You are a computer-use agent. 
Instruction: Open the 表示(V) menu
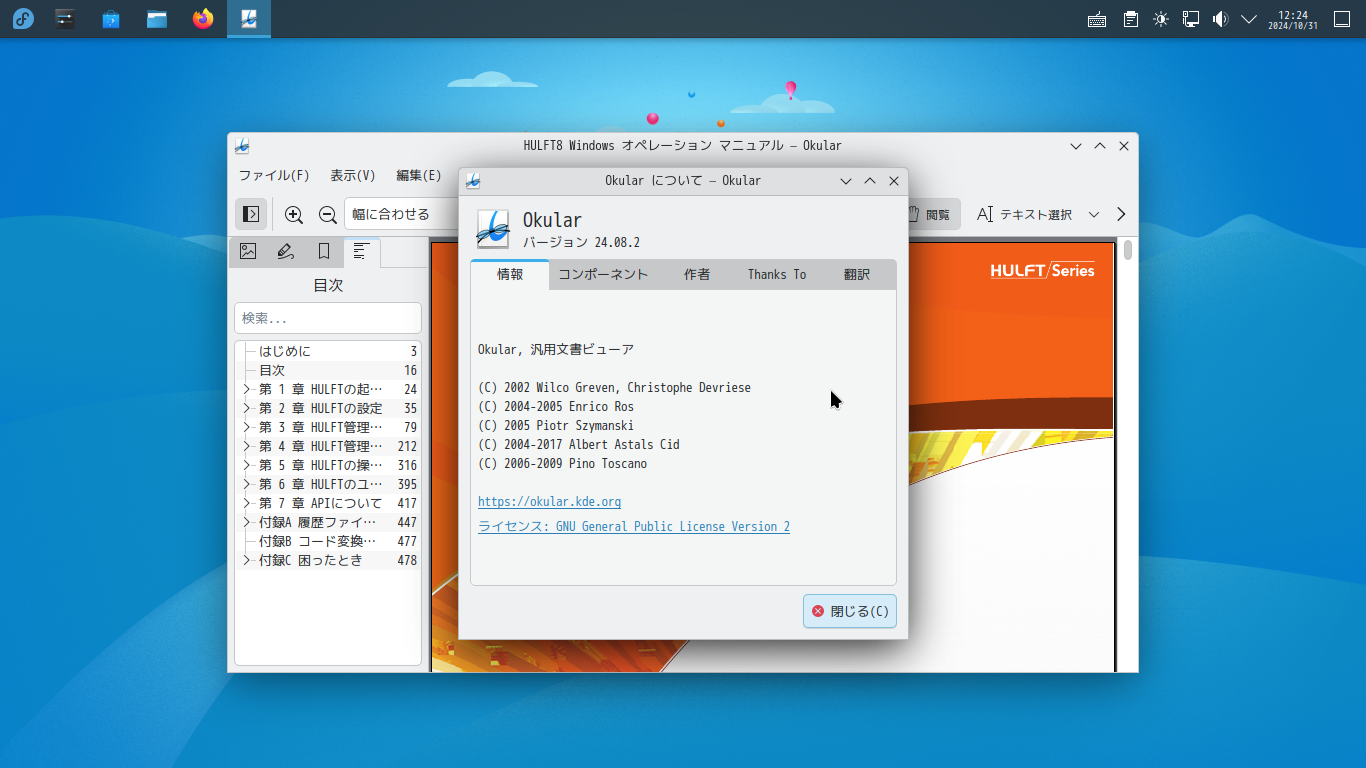pyautogui.click(x=353, y=175)
